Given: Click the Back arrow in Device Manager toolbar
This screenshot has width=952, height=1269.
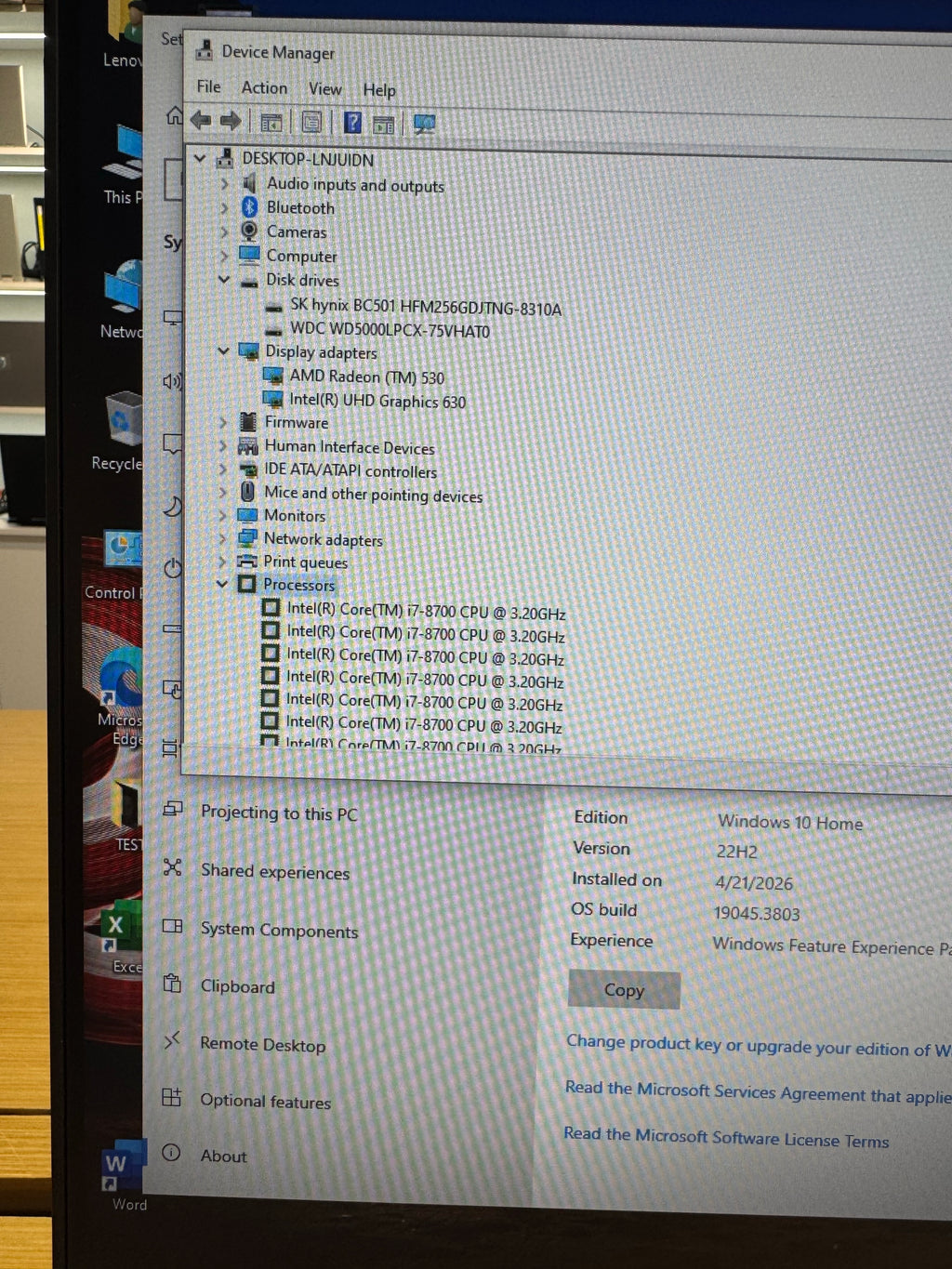Looking at the screenshot, I should click(200, 120).
